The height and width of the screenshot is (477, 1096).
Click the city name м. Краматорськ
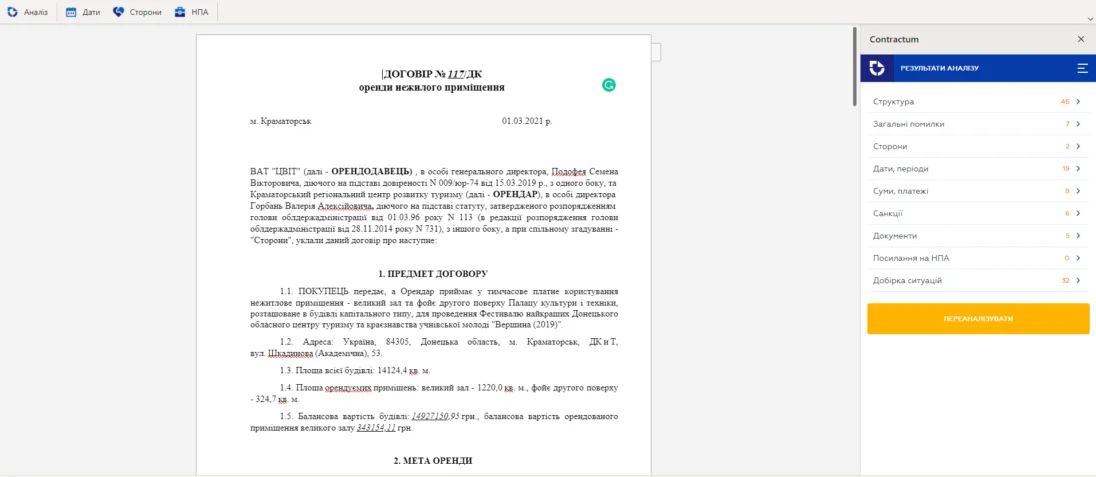pyautogui.click(x=281, y=121)
